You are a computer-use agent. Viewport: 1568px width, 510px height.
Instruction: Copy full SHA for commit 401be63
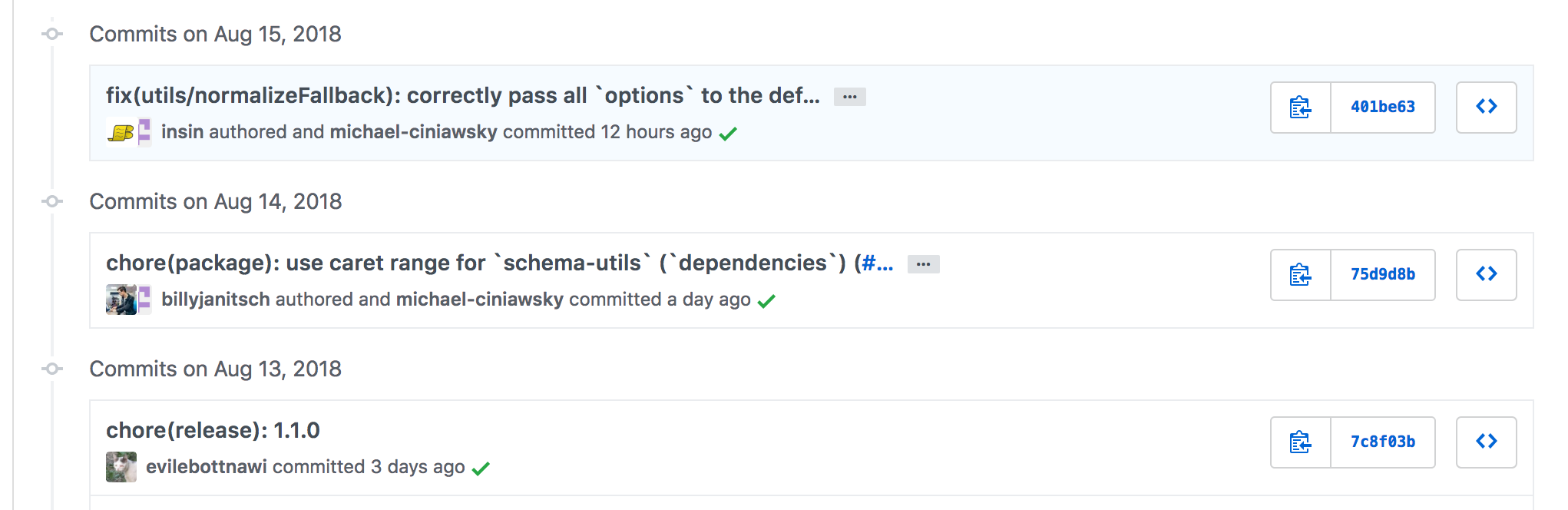point(1300,108)
